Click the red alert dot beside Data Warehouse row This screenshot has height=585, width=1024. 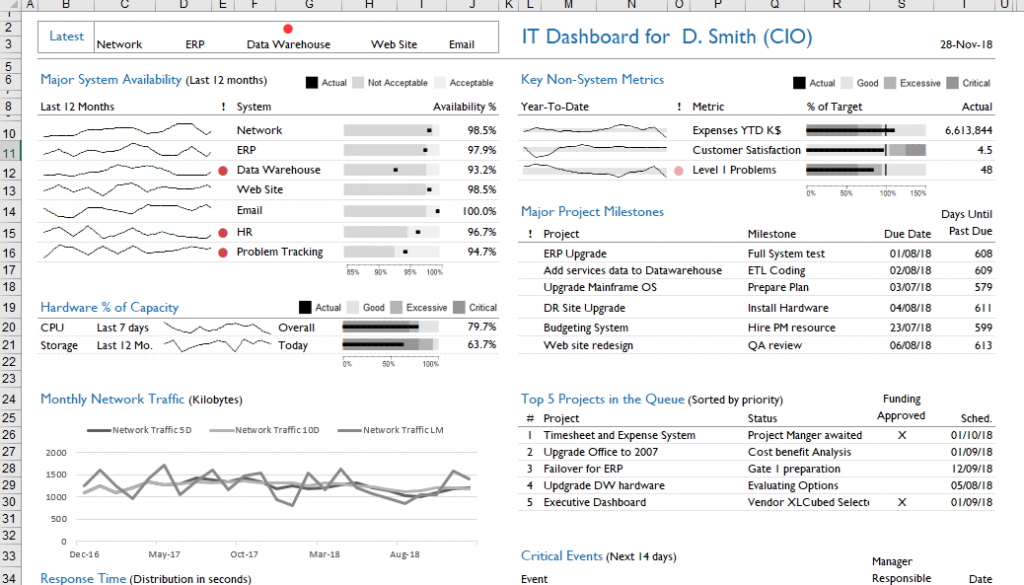click(x=222, y=171)
